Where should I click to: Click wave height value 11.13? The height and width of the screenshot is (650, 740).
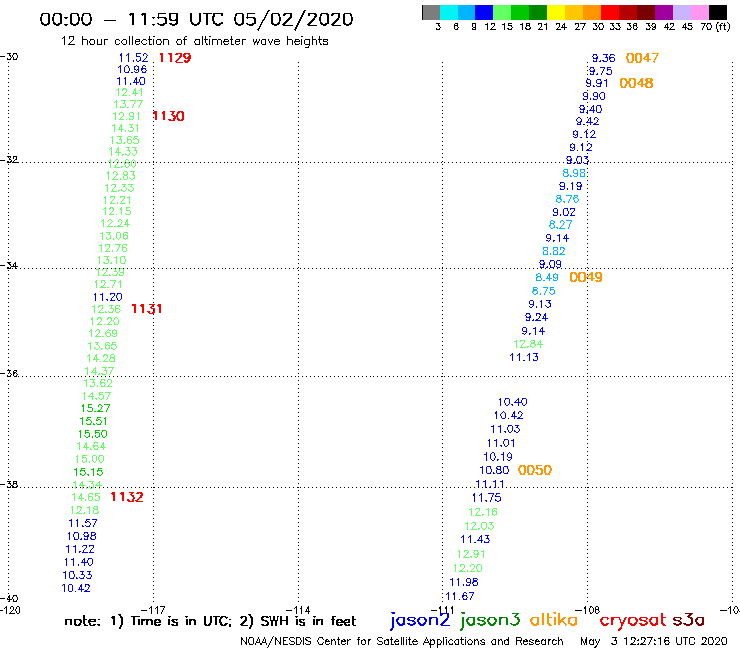pos(524,357)
